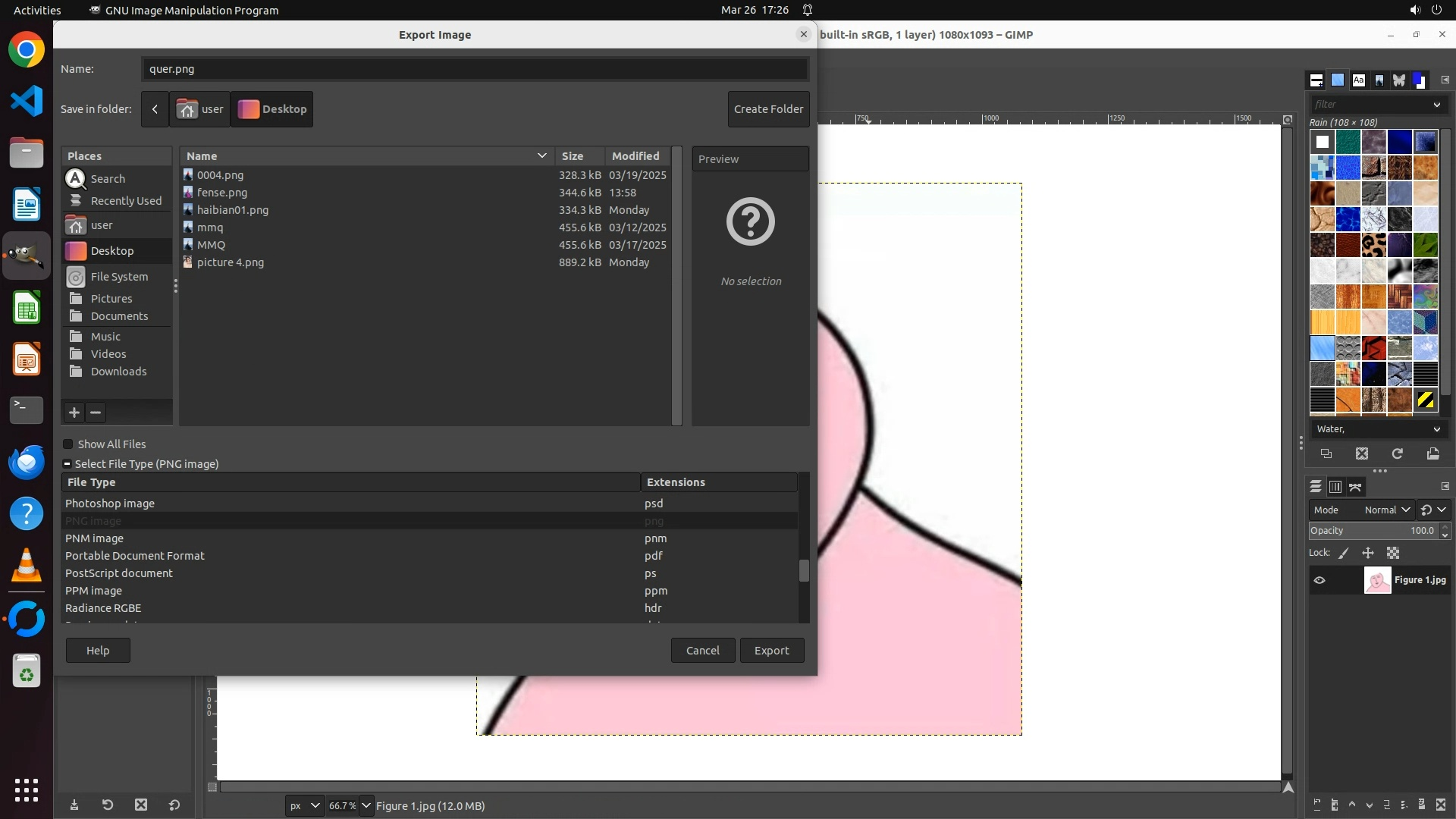Lock position and size of layer
Screen dimensions: 1456x819
(1368, 554)
